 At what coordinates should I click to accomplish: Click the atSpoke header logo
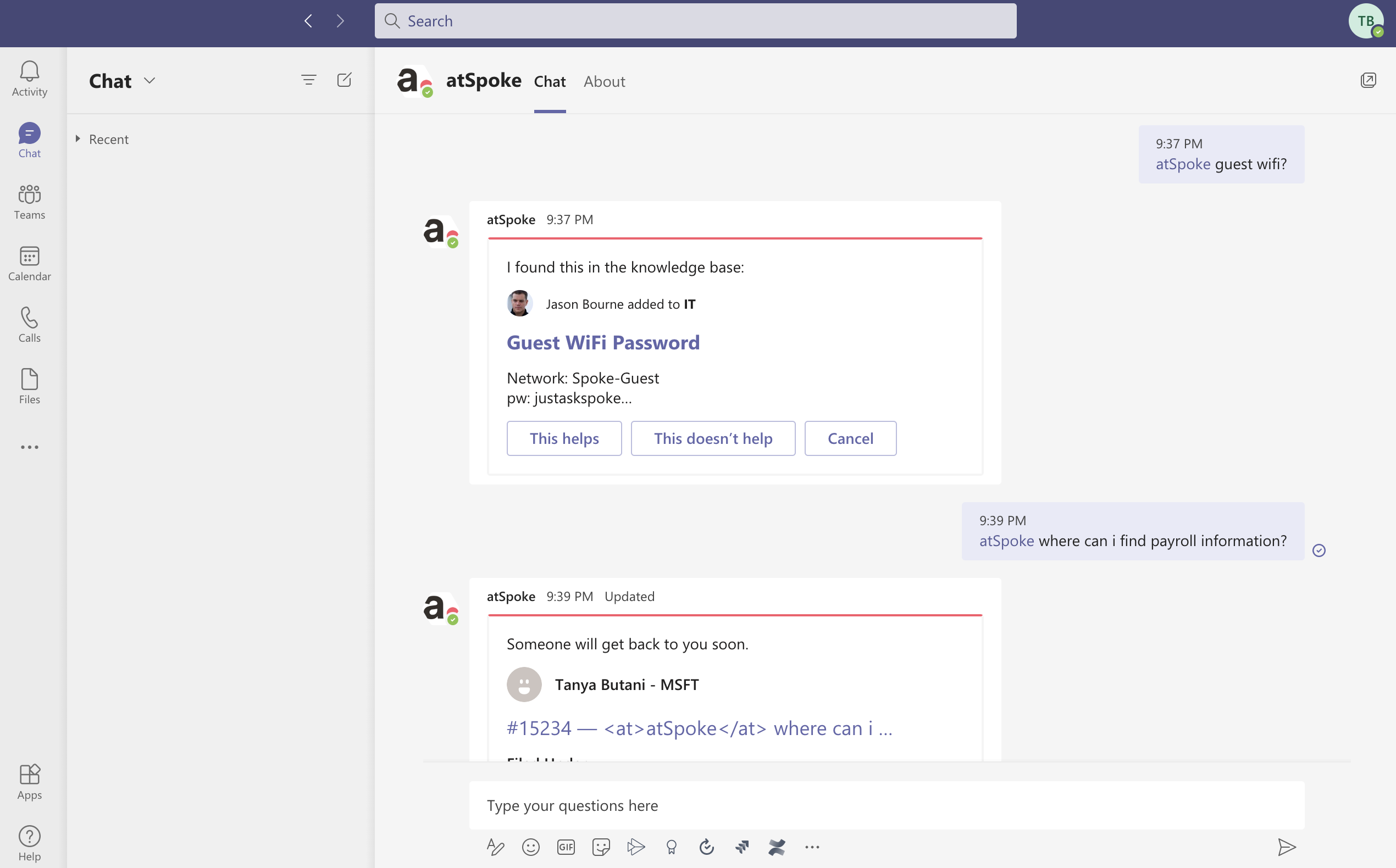(414, 81)
